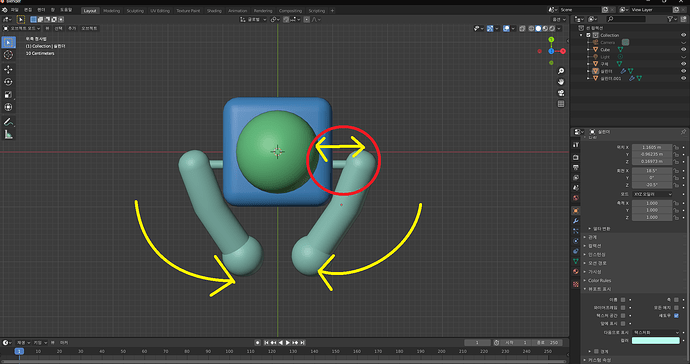The width and height of the screenshot is (690, 364).
Task: Enable the wireframe display checkbox
Action: coord(623,308)
